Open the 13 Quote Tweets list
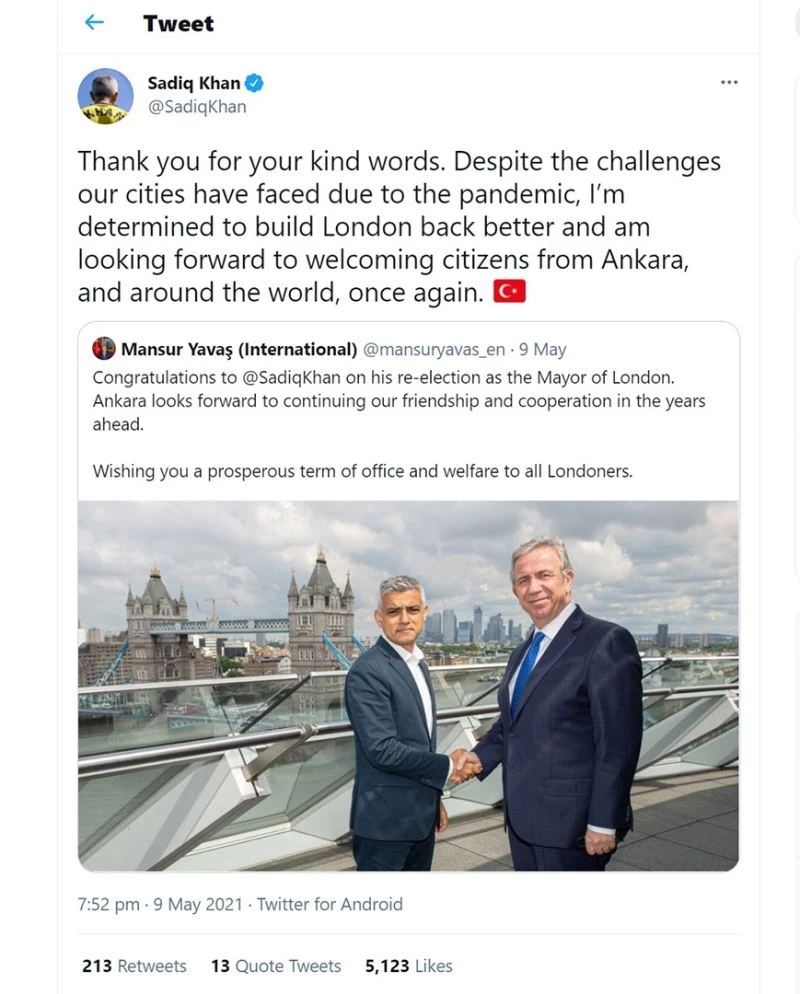 click(x=278, y=966)
